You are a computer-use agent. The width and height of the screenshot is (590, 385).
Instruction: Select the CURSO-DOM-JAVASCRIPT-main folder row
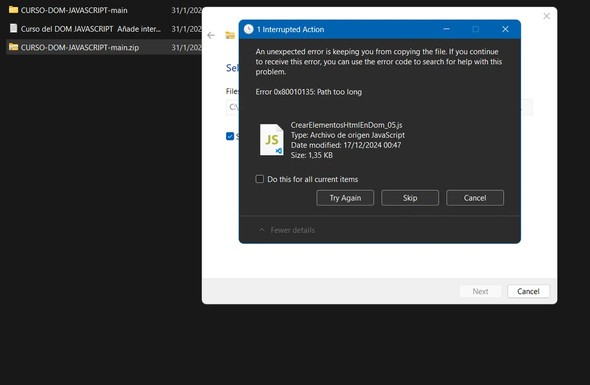click(x=104, y=10)
